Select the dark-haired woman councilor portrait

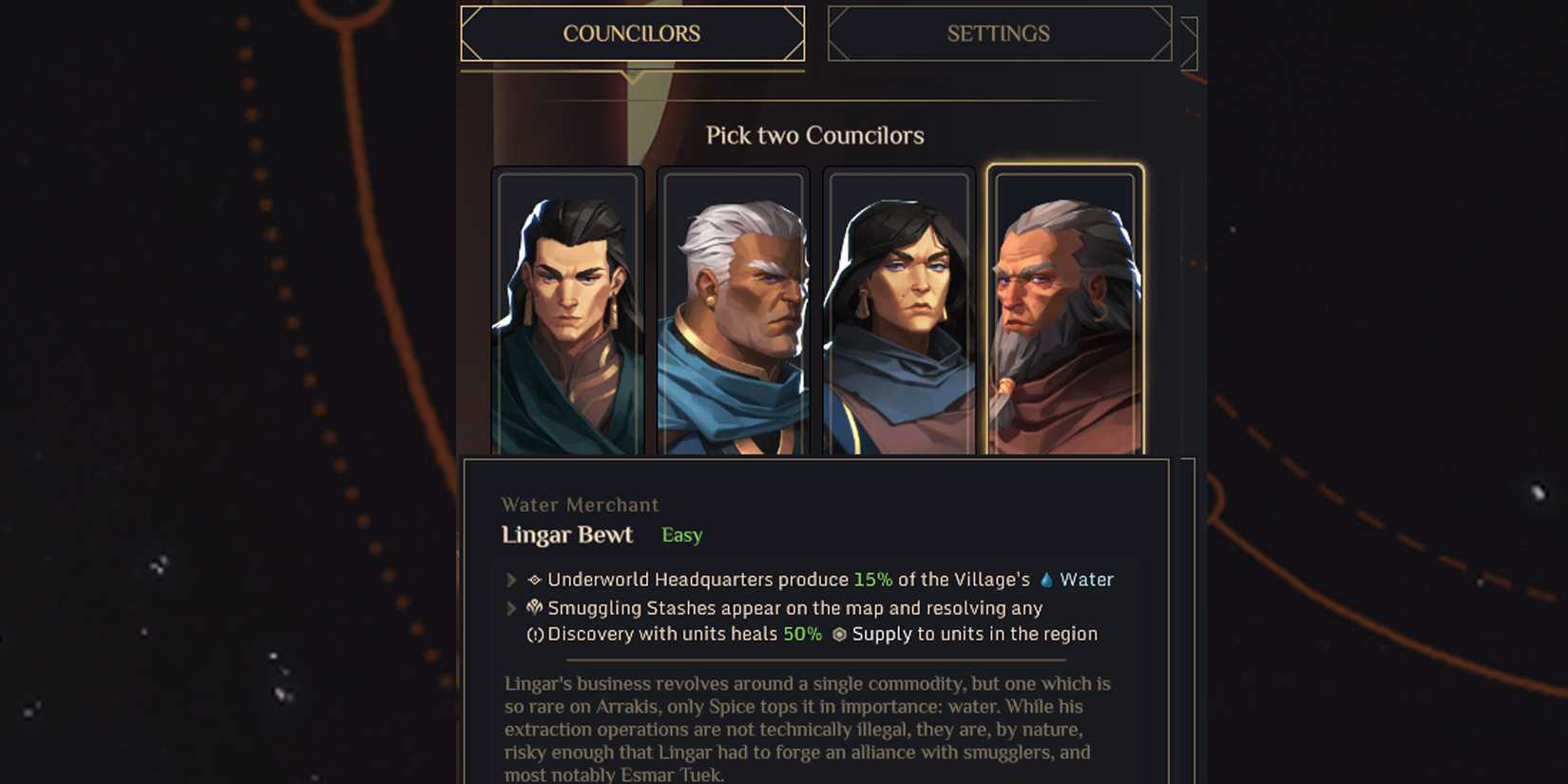point(899,311)
